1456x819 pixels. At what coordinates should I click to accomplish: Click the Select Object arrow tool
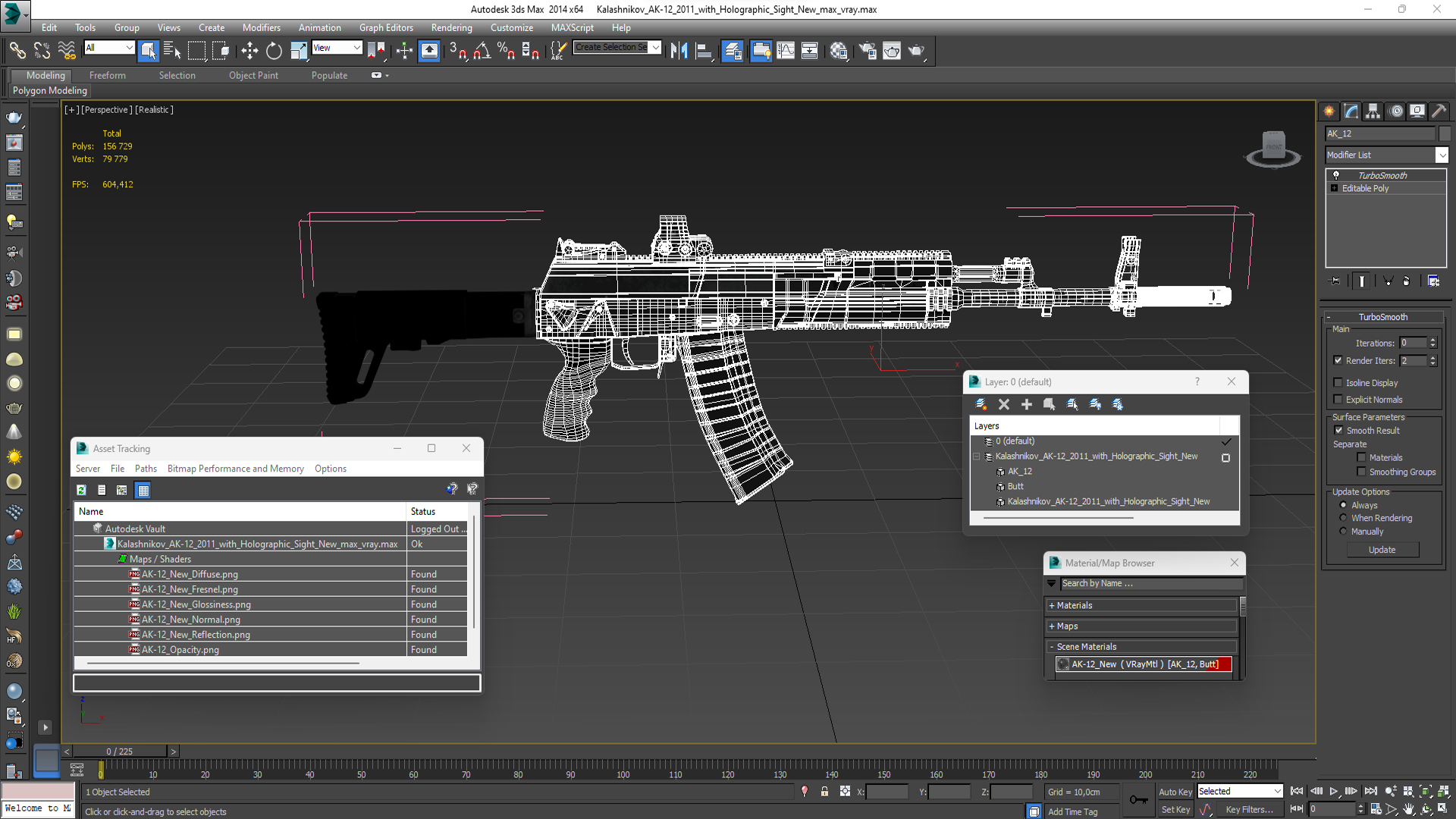pyautogui.click(x=149, y=51)
